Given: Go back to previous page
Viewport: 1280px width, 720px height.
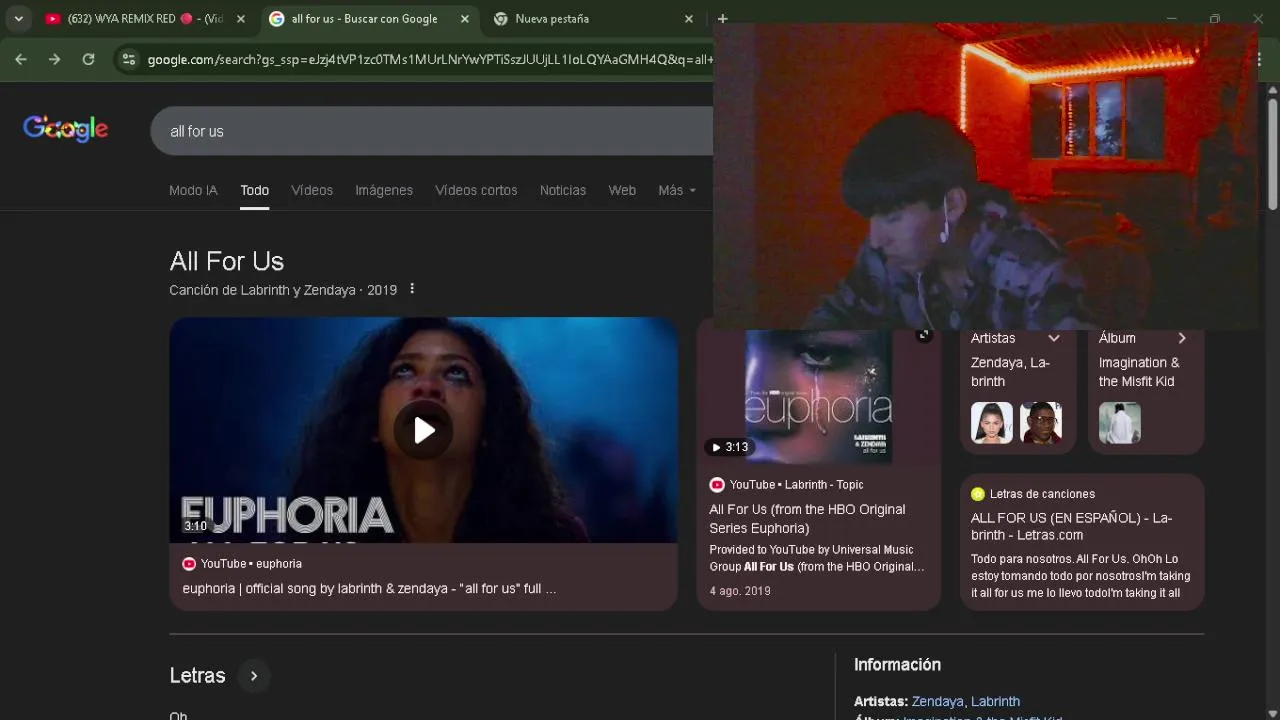Looking at the screenshot, I should pyautogui.click(x=21, y=60).
